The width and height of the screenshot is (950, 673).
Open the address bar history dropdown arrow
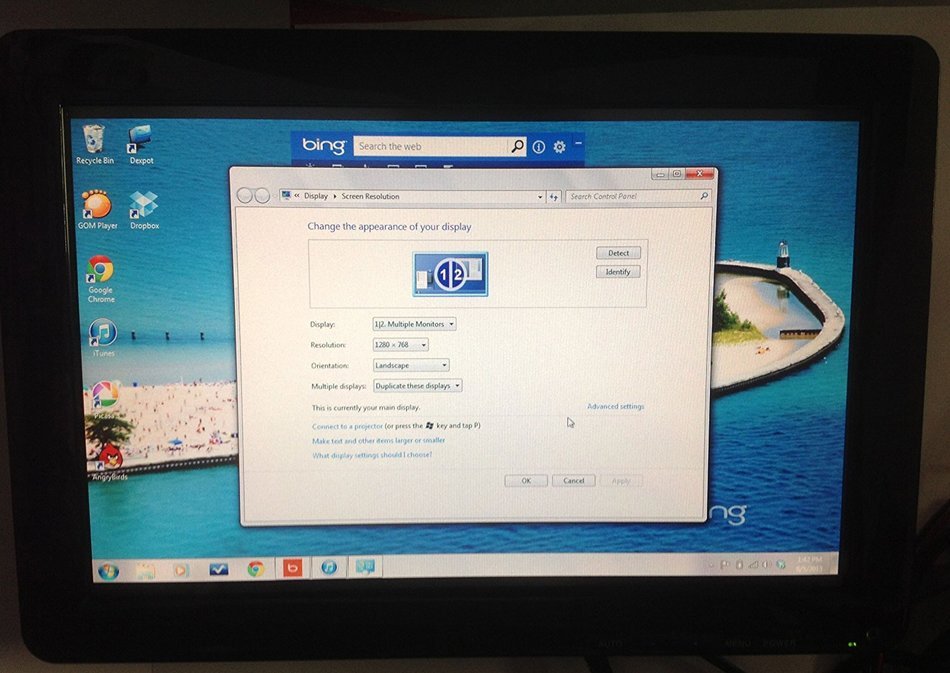coord(540,197)
